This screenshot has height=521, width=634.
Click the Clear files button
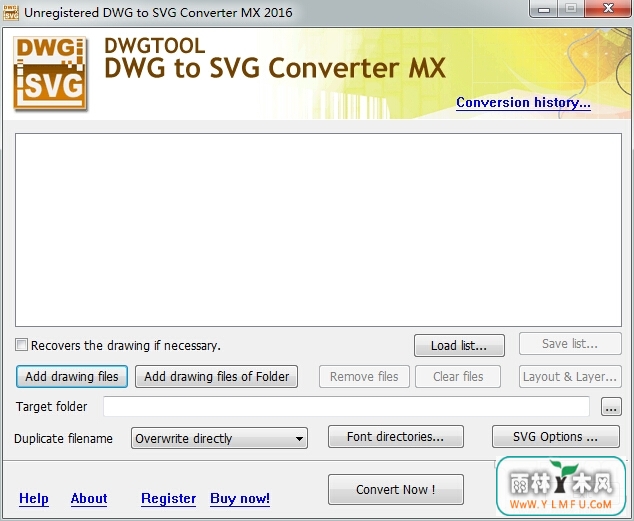[x=458, y=376]
